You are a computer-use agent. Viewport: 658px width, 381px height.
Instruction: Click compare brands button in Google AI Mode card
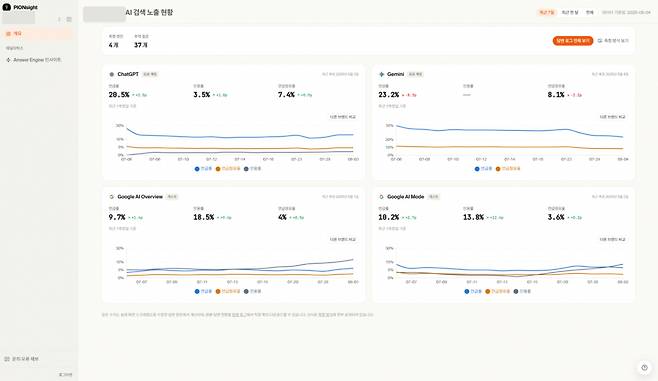(x=612, y=240)
